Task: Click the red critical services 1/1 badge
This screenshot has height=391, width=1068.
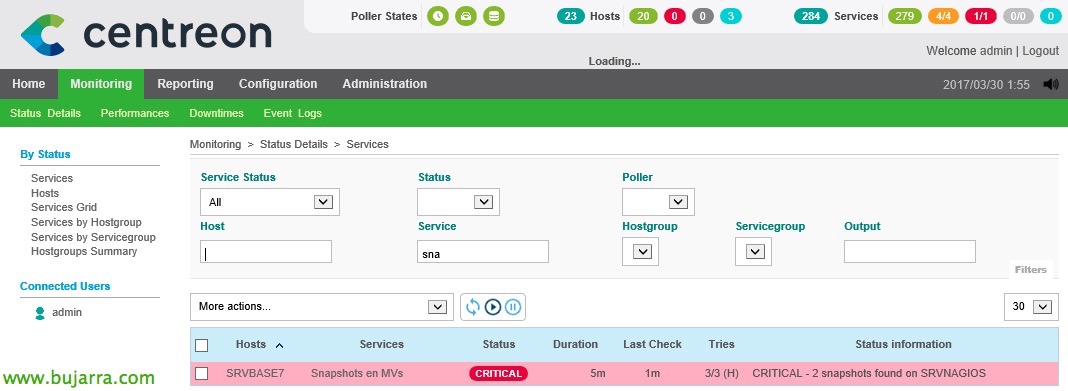Action: click(x=981, y=16)
